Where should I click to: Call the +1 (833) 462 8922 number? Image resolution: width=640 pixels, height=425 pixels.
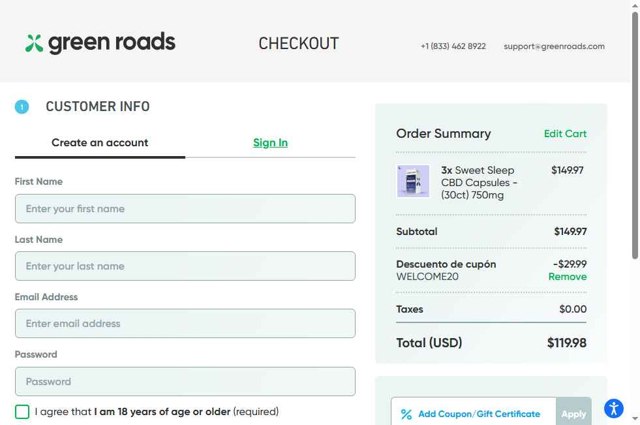[453, 46]
